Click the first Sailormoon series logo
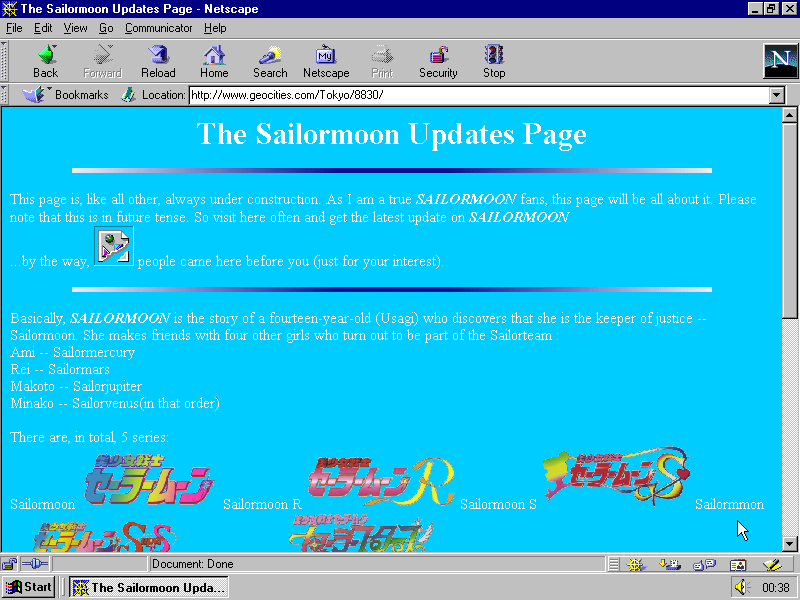This screenshot has height=600, width=800. click(148, 480)
